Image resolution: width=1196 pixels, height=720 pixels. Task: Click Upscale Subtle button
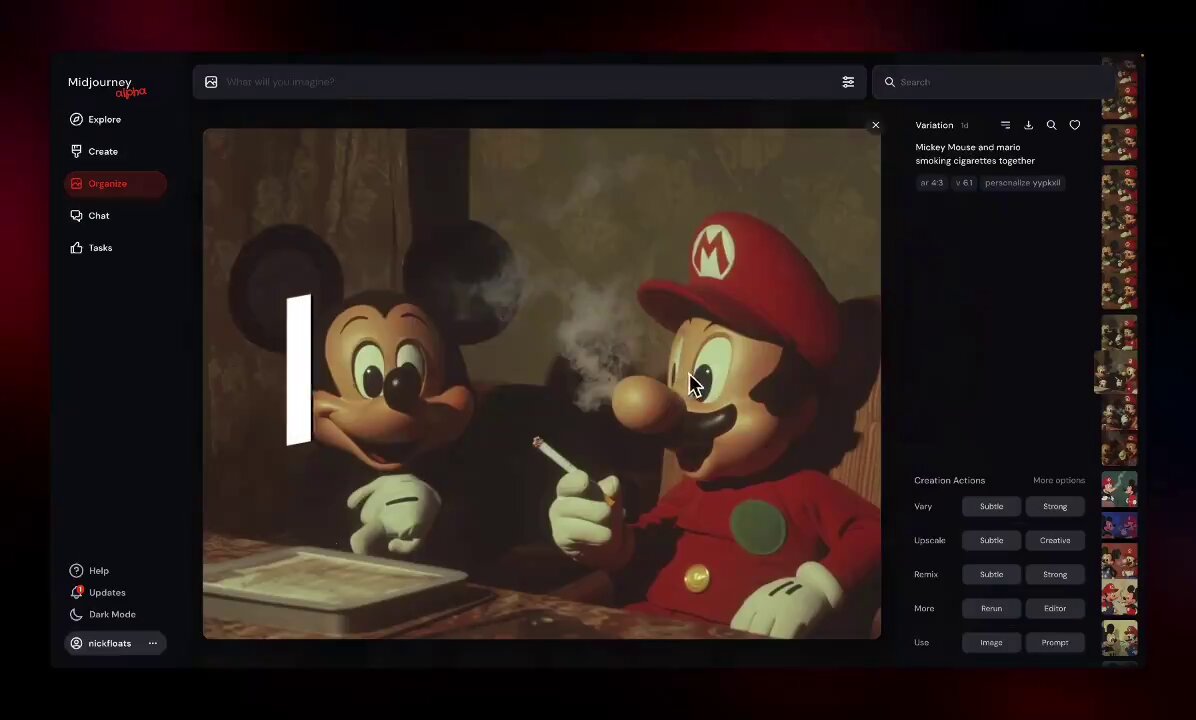point(992,540)
